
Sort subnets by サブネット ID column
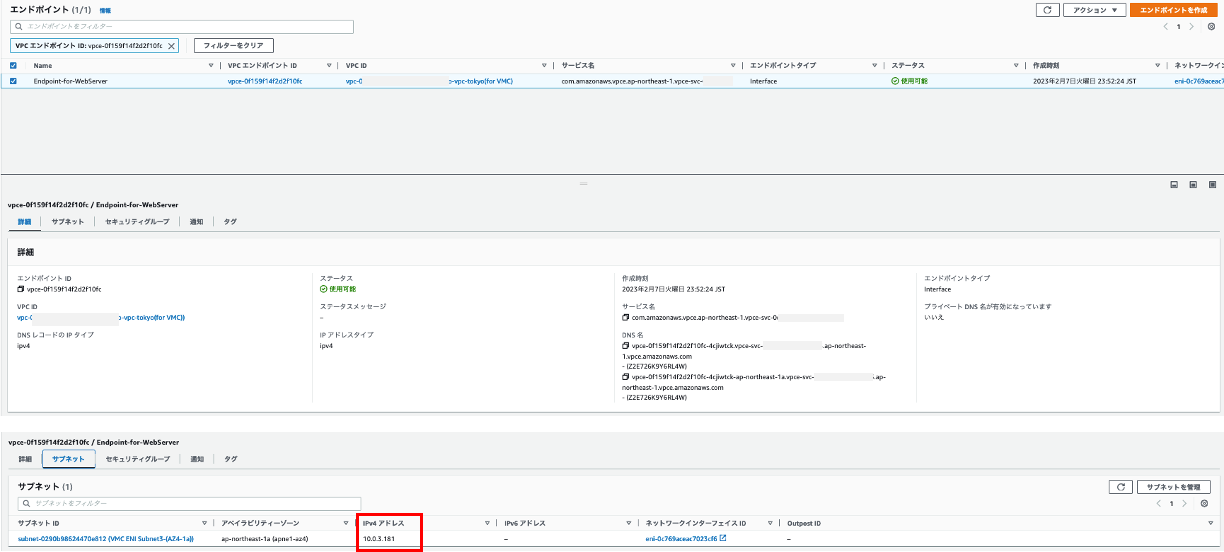pos(203,523)
